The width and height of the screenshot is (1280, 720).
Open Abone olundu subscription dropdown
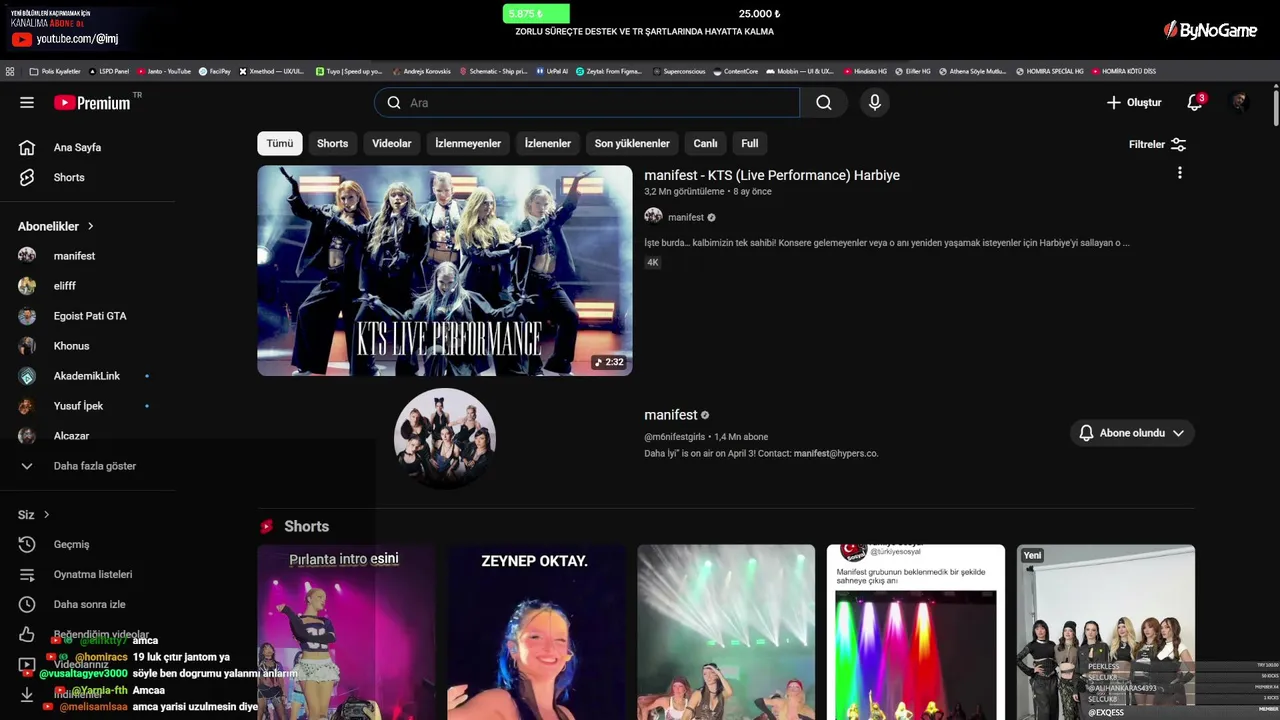pos(1132,433)
